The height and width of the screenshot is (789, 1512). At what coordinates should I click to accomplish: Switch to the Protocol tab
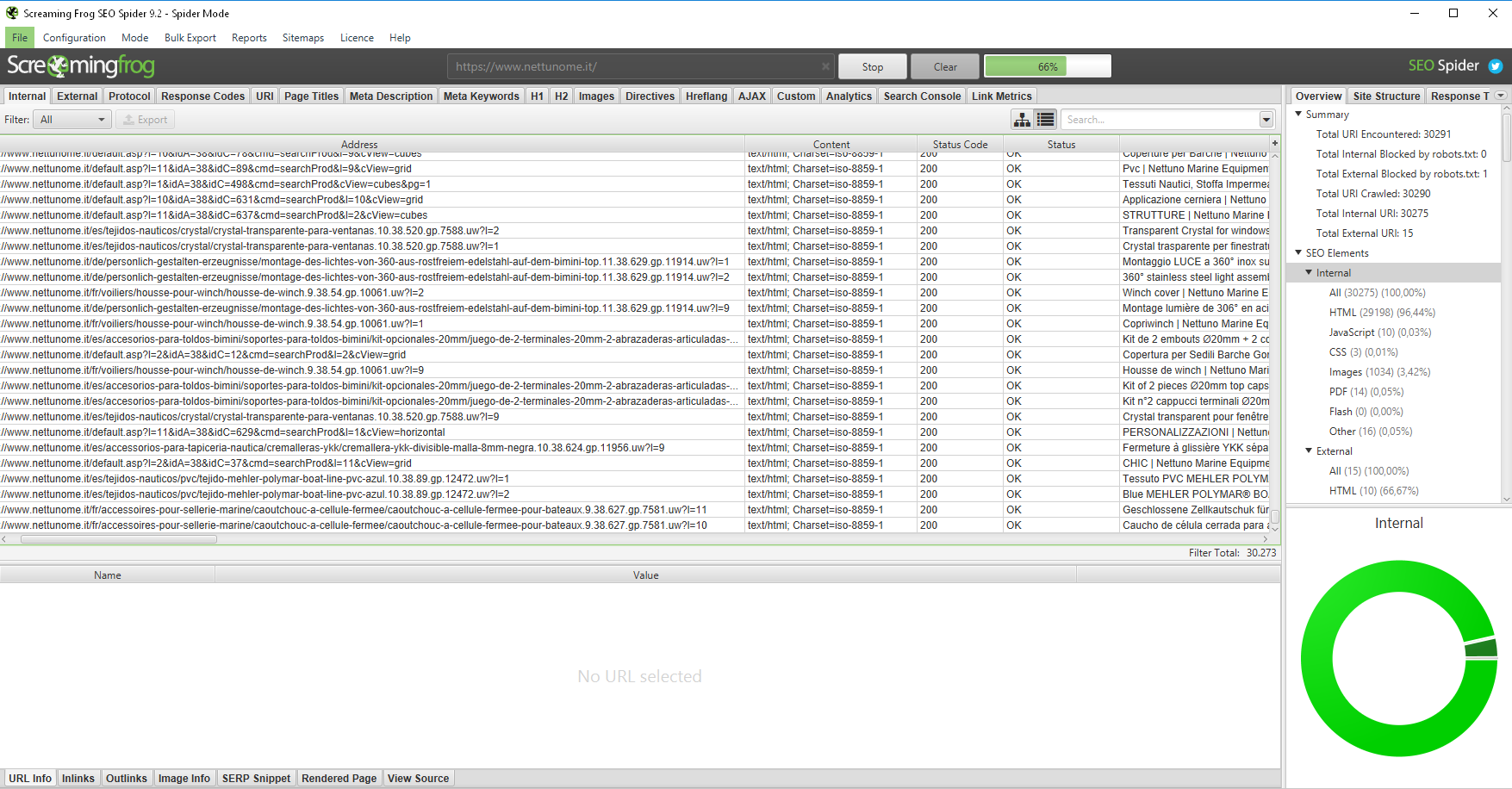[x=129, y=96]
